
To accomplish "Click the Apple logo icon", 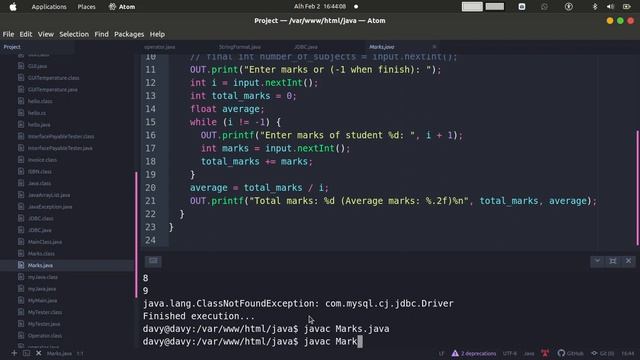I will point(13,7).
